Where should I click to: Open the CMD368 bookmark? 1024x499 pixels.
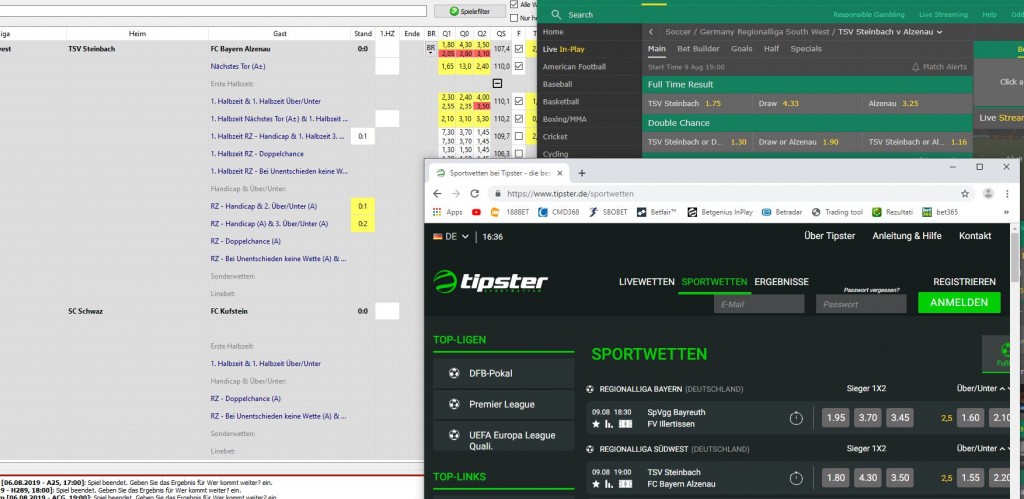coord(560,212)
